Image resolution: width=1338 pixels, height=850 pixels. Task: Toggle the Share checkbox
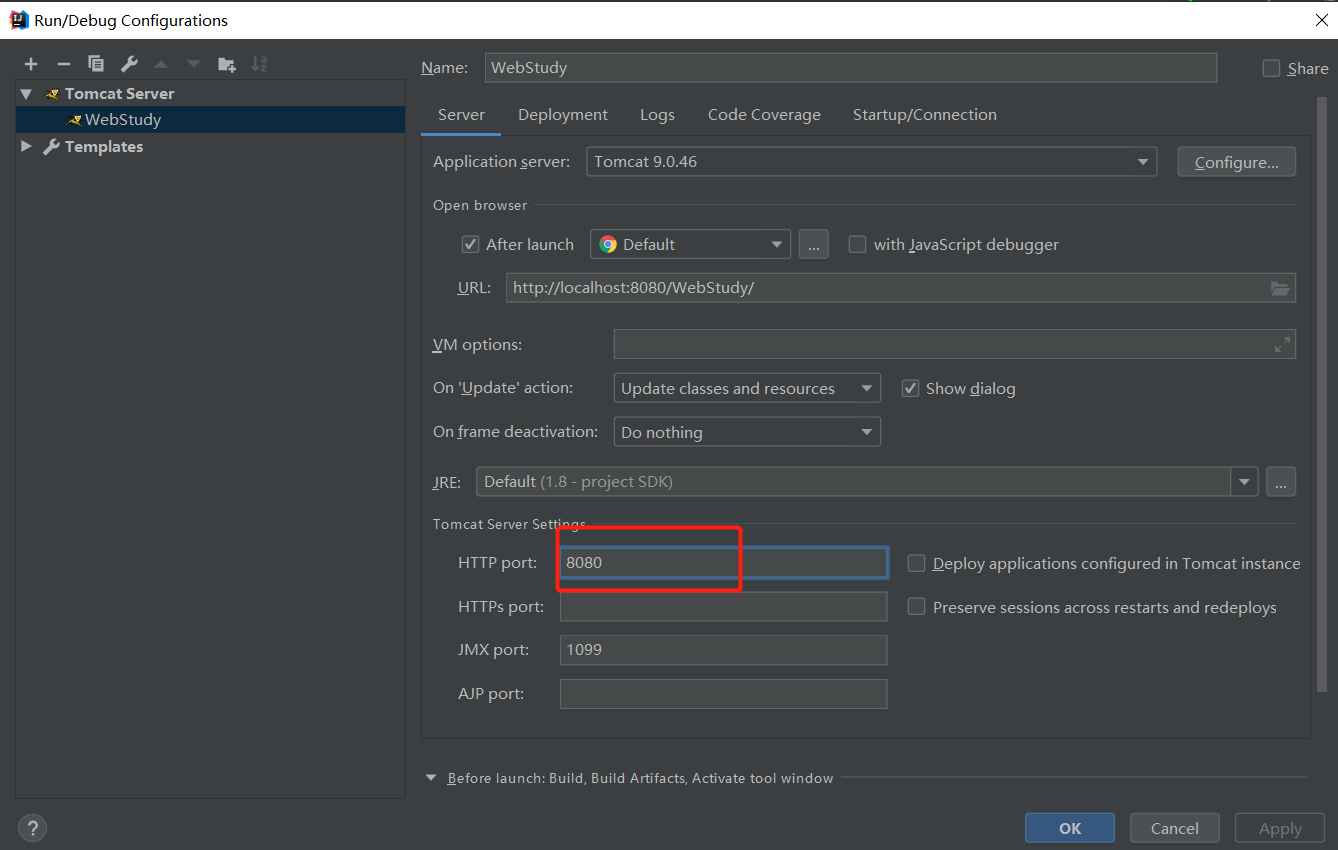[1271, 68]
